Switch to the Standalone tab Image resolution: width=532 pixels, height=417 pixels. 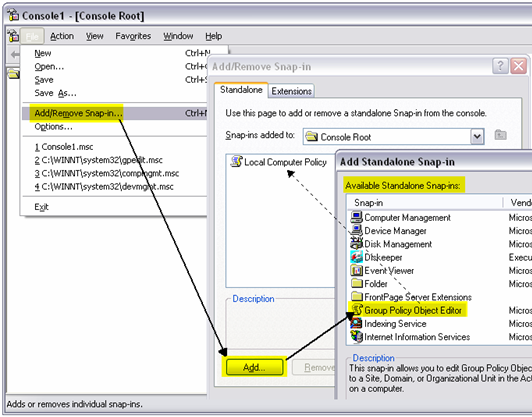241,90
